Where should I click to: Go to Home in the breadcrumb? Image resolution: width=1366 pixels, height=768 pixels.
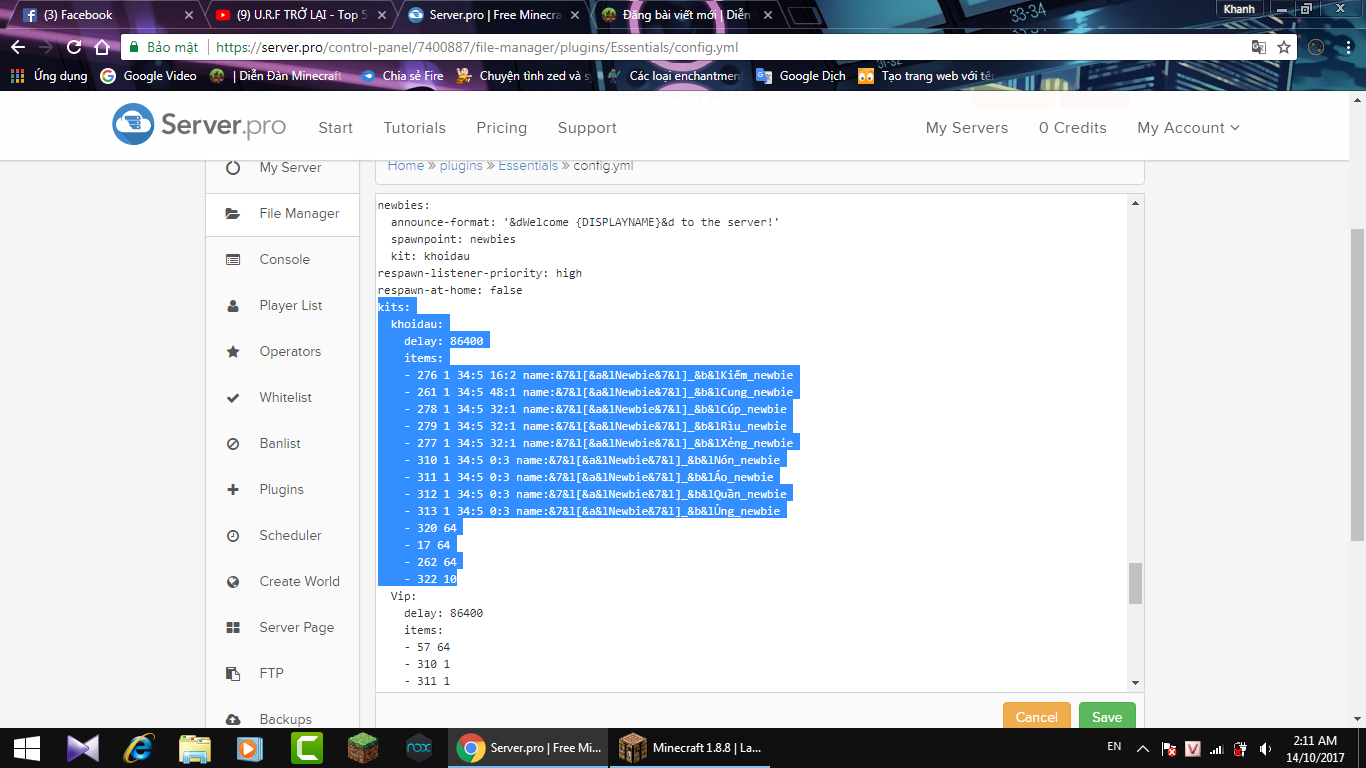click(x=406, y=166)
